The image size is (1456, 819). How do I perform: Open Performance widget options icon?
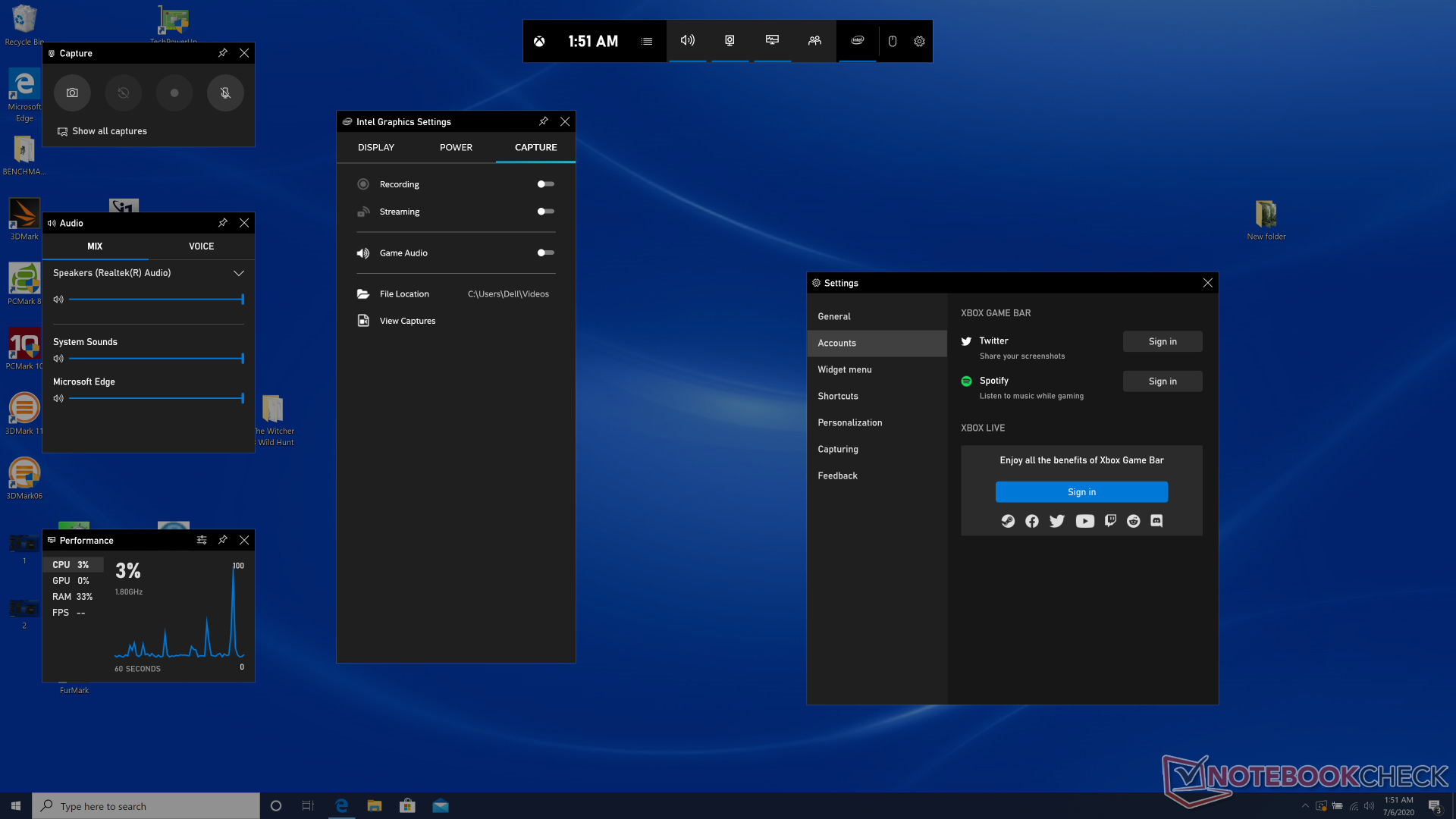[x=202, y=540]
